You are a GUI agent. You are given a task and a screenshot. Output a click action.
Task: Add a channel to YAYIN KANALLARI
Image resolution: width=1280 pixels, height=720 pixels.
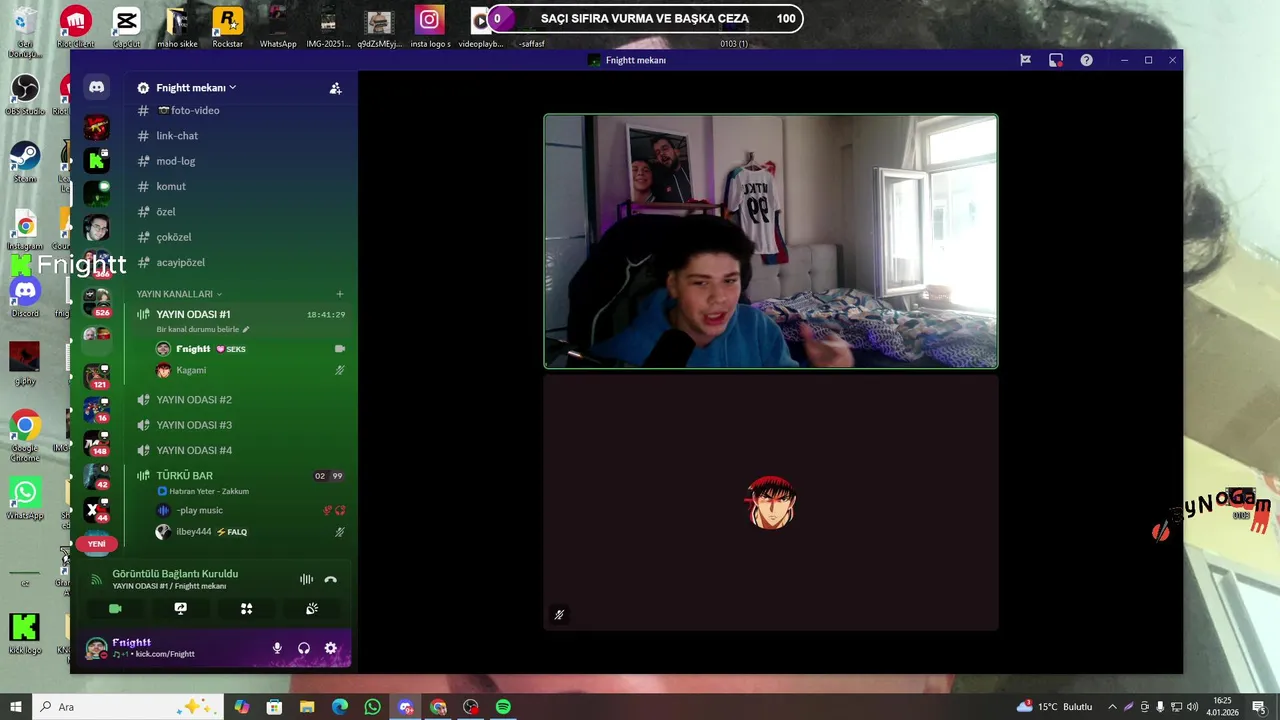(340, 294)
